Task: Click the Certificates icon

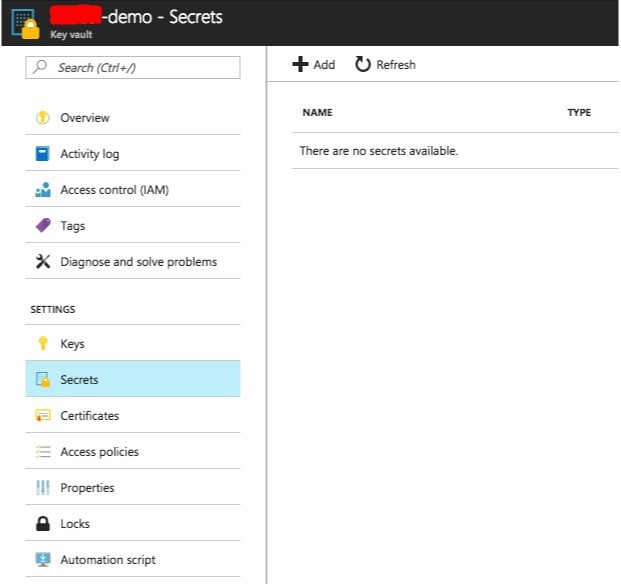Action: tap(43, 415)
